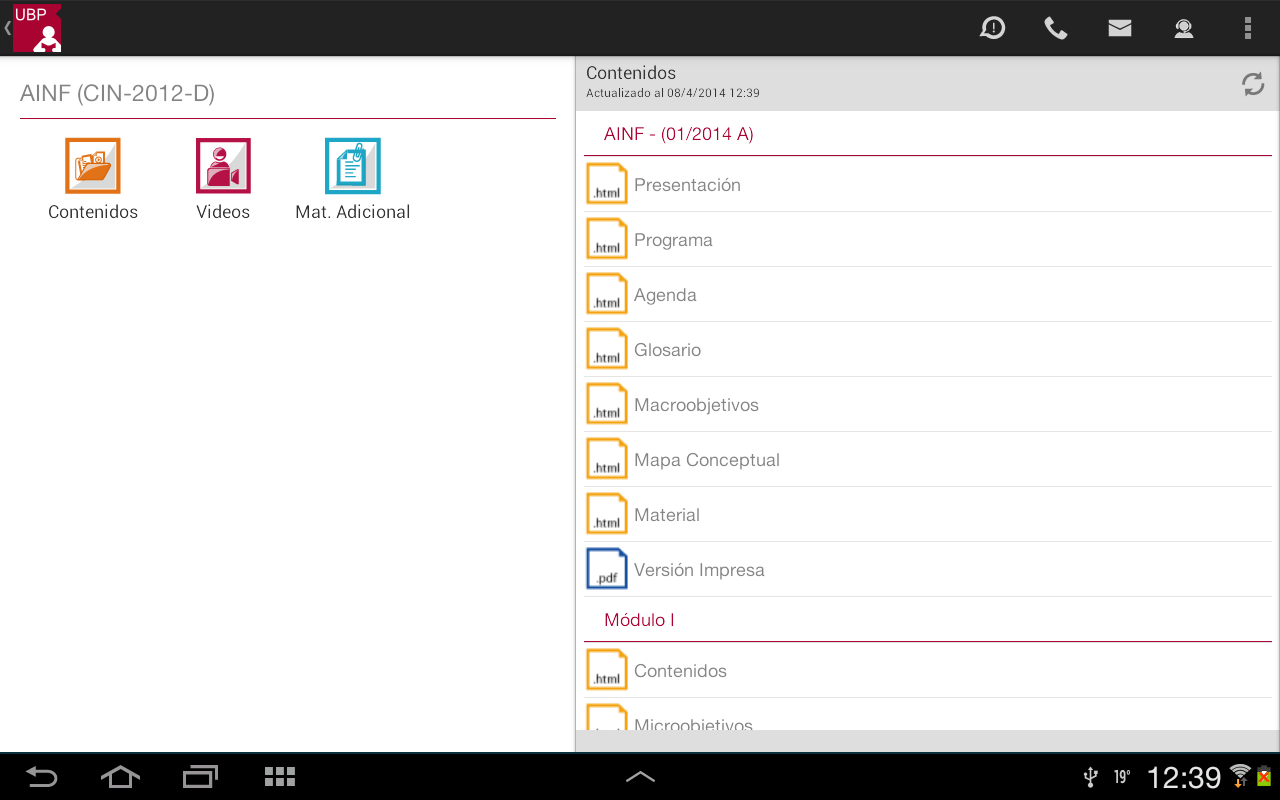Open Contenidos under Módulo I
This screenshot has width=1280, height=800.
(x=680, y=671)
